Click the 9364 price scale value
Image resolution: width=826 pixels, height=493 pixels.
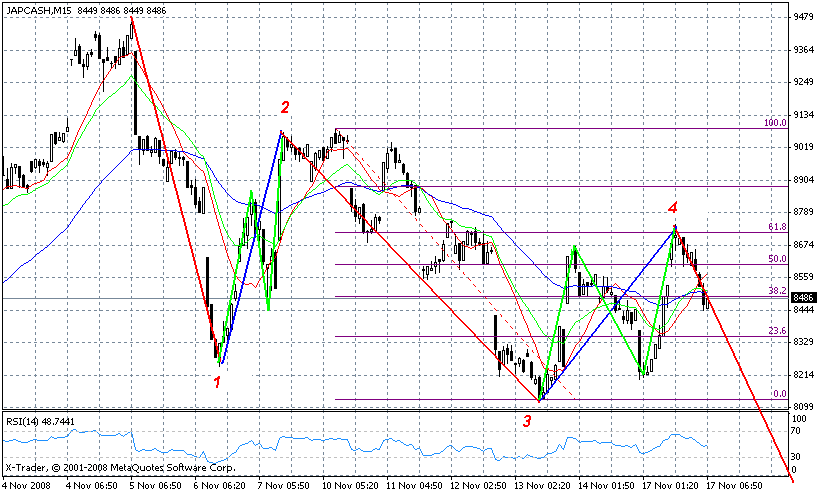[803, 50]
